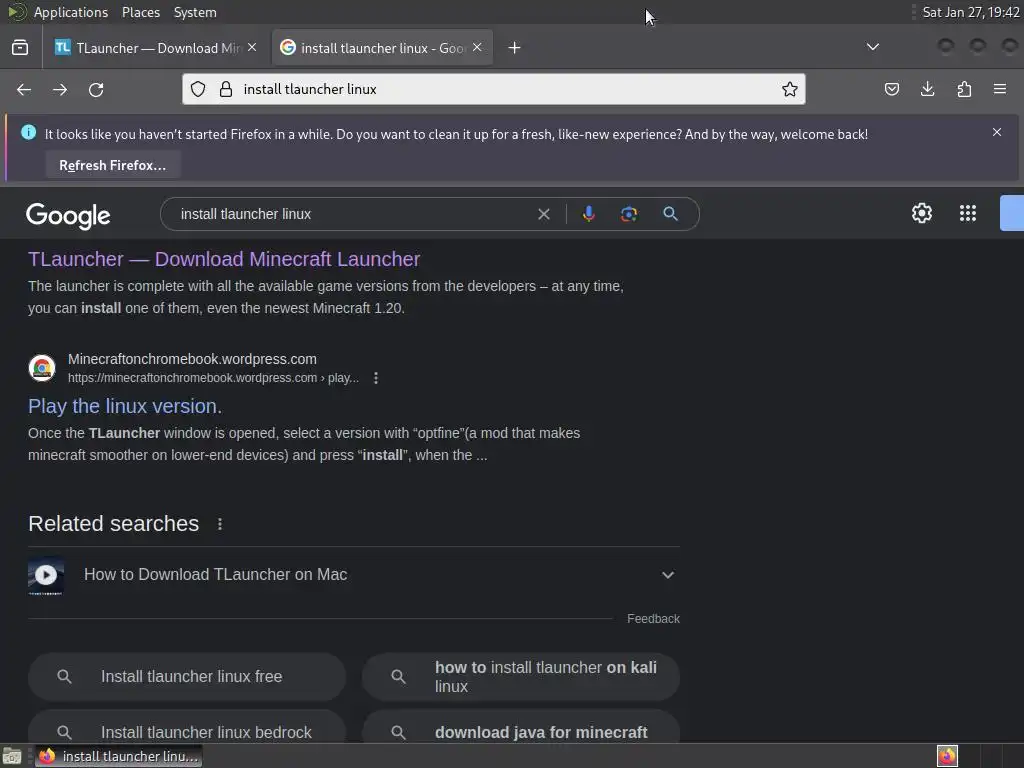
Task: Close the TLauncher tab
Action: pyautogui.click(x=252, y=48)
